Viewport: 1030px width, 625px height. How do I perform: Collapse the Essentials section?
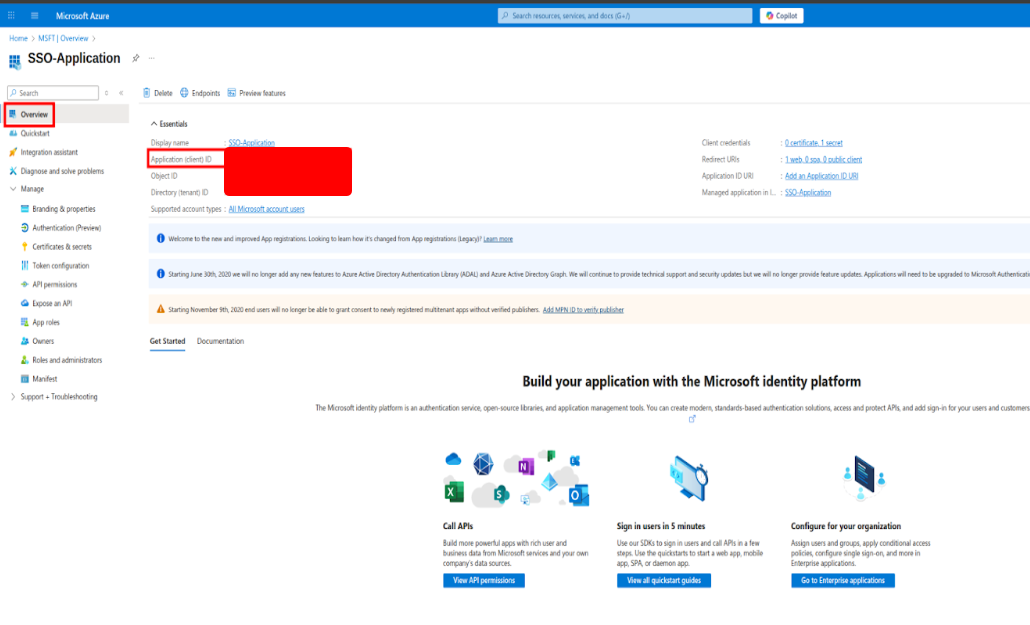point(169,124)
